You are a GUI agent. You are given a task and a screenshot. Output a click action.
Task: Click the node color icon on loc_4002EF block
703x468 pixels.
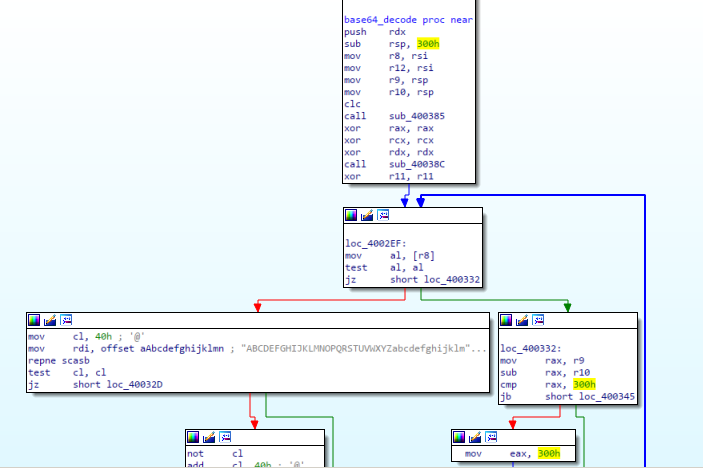pyautogui.click(x=351, y=215)
